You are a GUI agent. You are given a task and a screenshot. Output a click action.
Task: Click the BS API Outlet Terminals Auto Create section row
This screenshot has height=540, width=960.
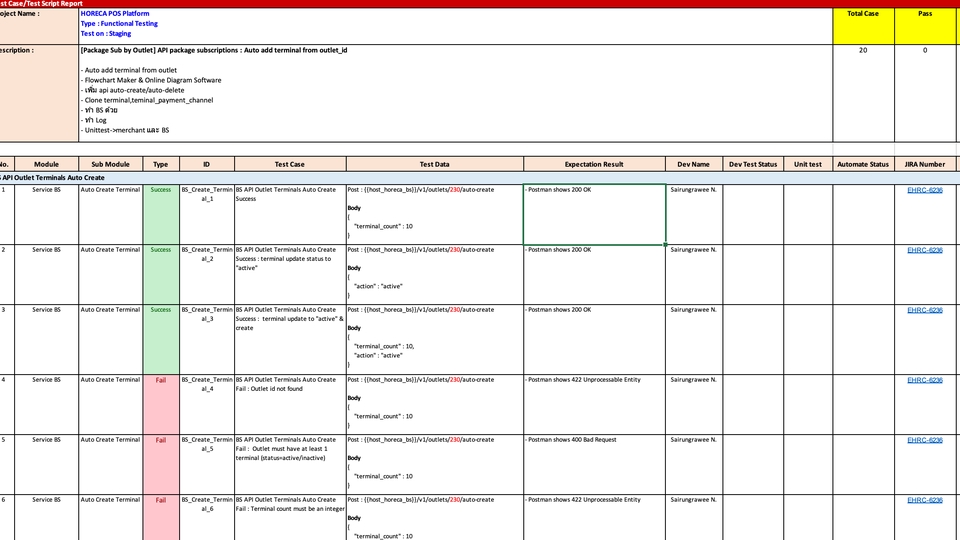pos(300,177)
